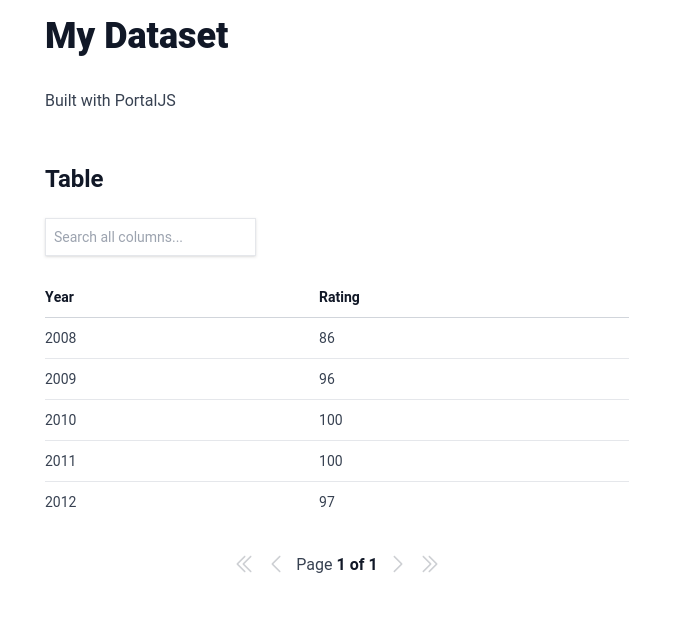The image size is (689, 618).
Task: Click the rating 100 in the 2010 row
Action: (x=331, y=420)
